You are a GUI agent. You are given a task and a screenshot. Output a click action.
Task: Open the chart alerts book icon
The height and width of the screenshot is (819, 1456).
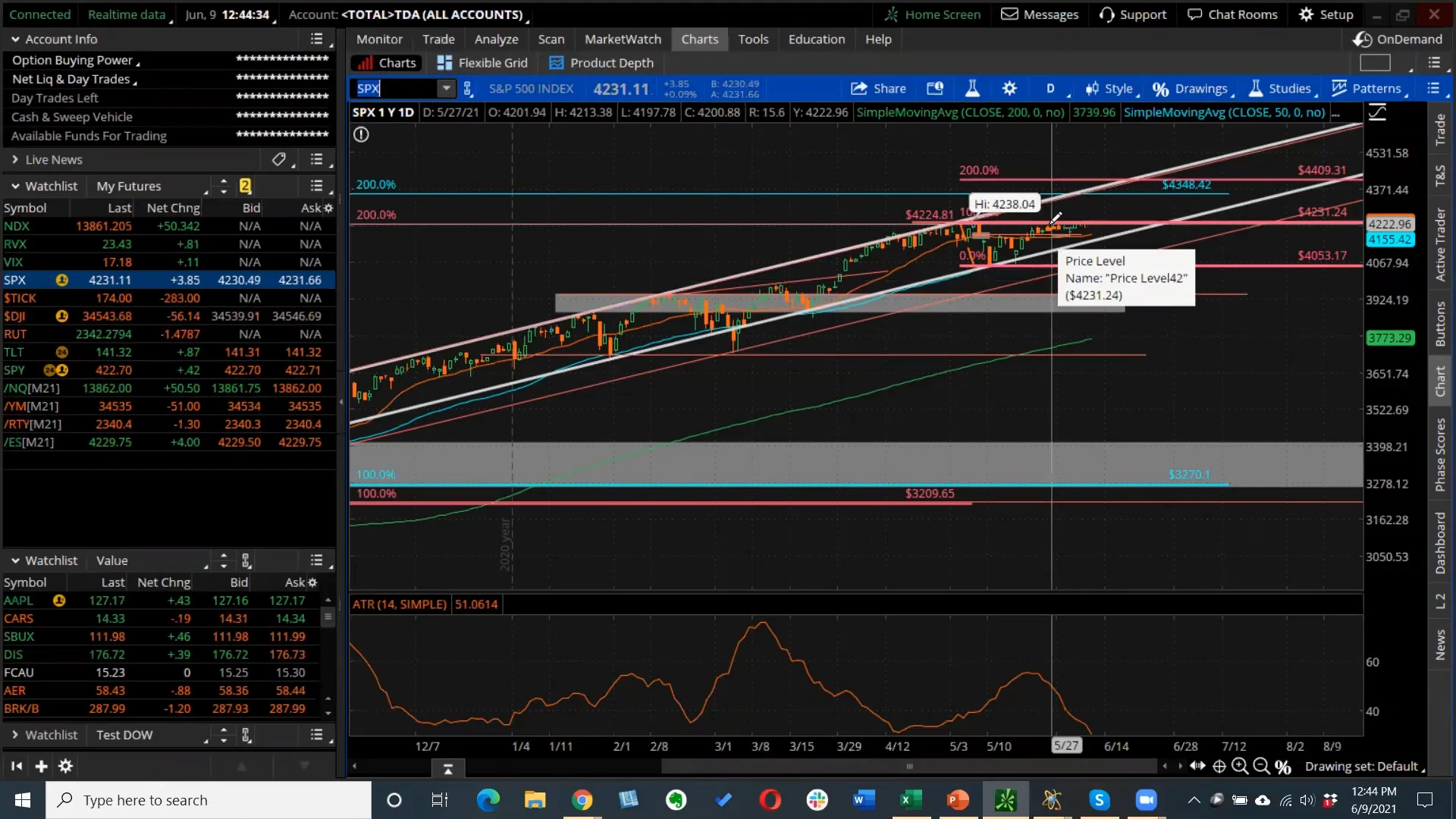[x=935, y=89]
